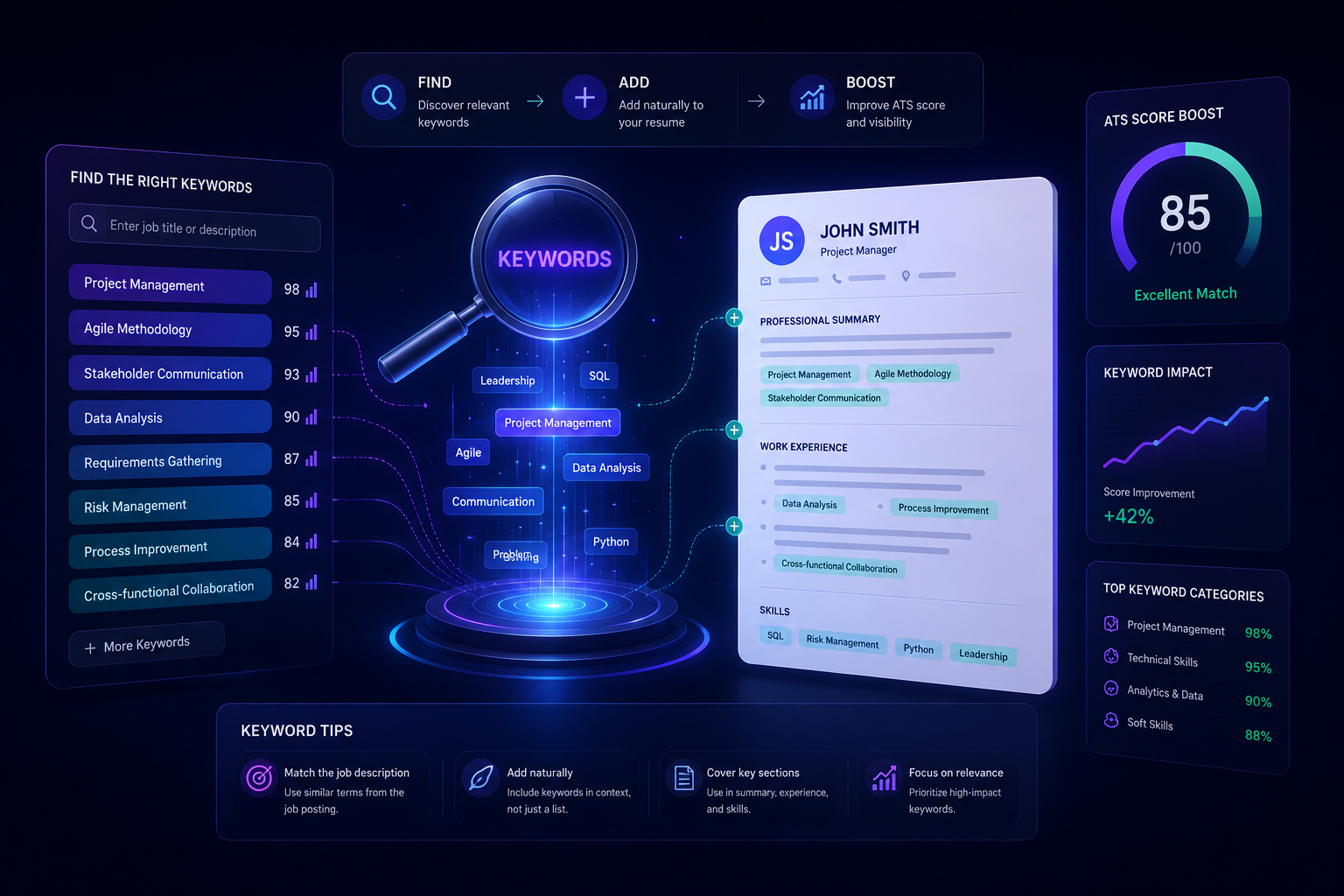
Task: Click the floating SQL tag
Action: click(x=599, y=375)
